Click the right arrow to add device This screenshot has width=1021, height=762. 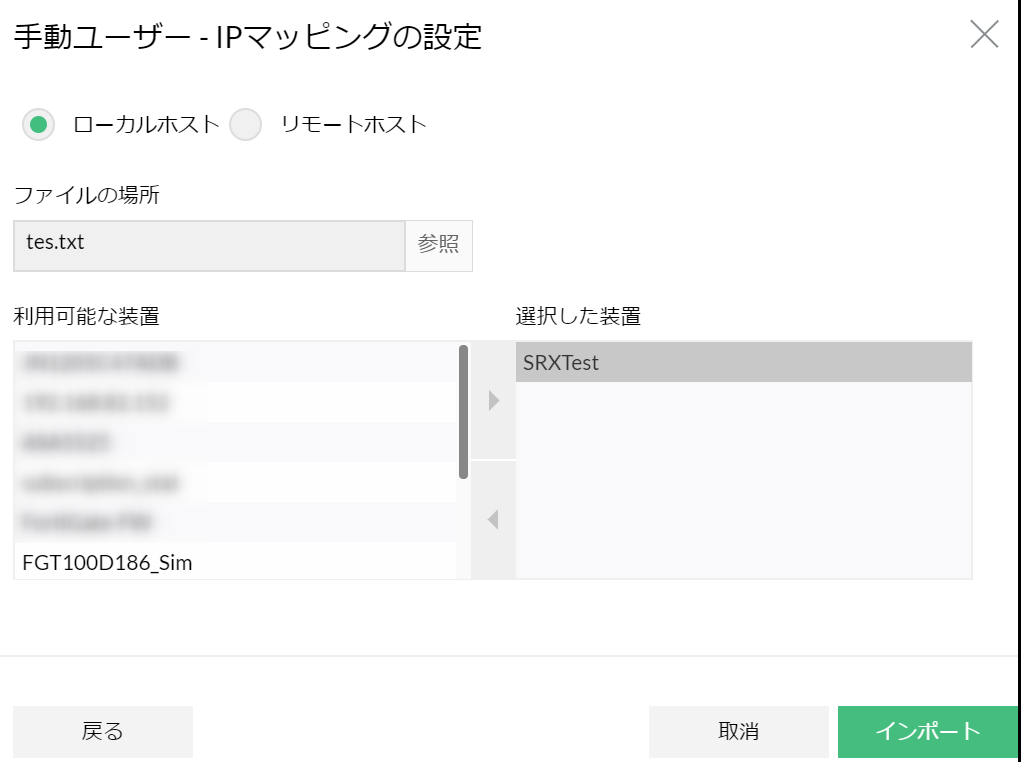coord(493,401)
